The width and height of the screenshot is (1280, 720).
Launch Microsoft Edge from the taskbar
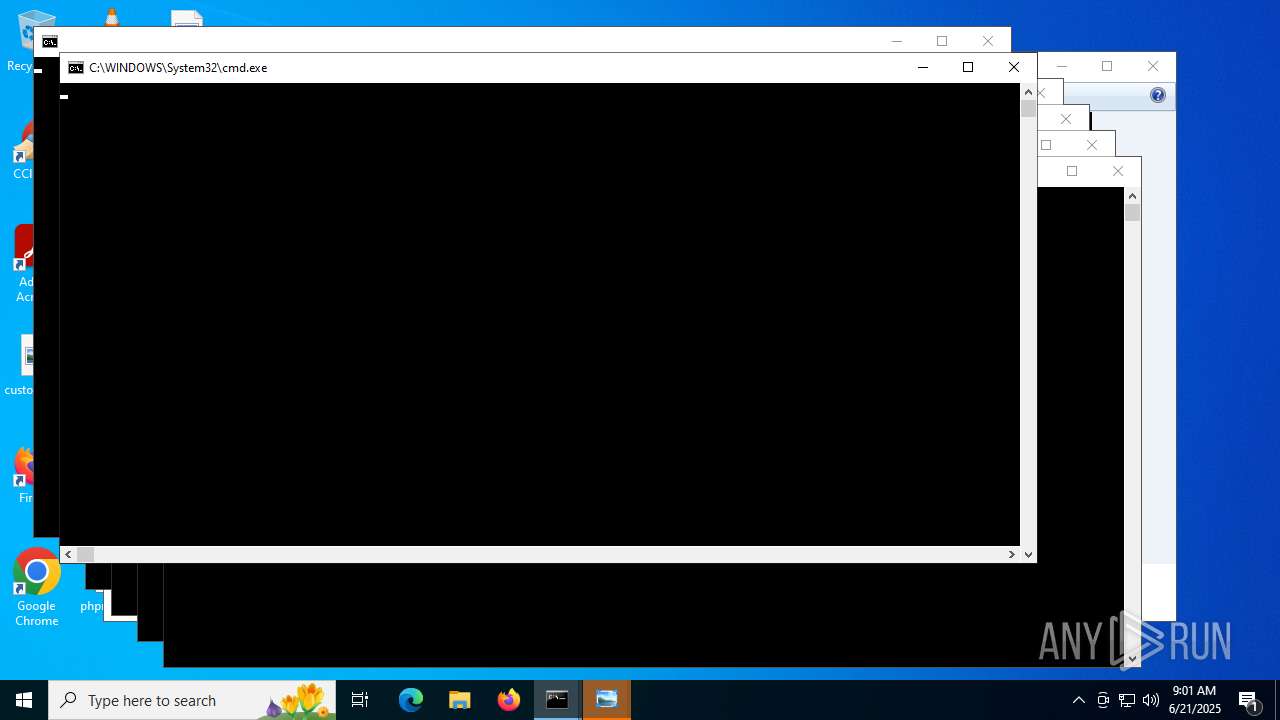coord(411,700)
